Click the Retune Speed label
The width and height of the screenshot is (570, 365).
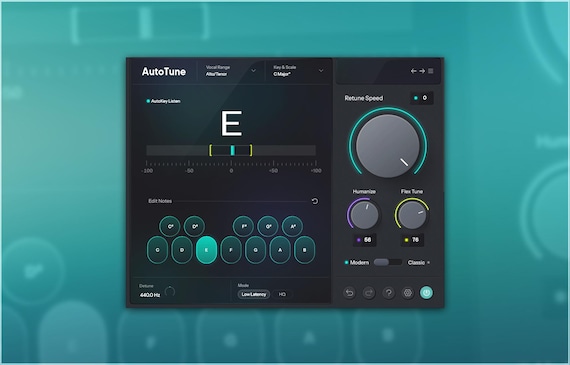click(364, 98)
